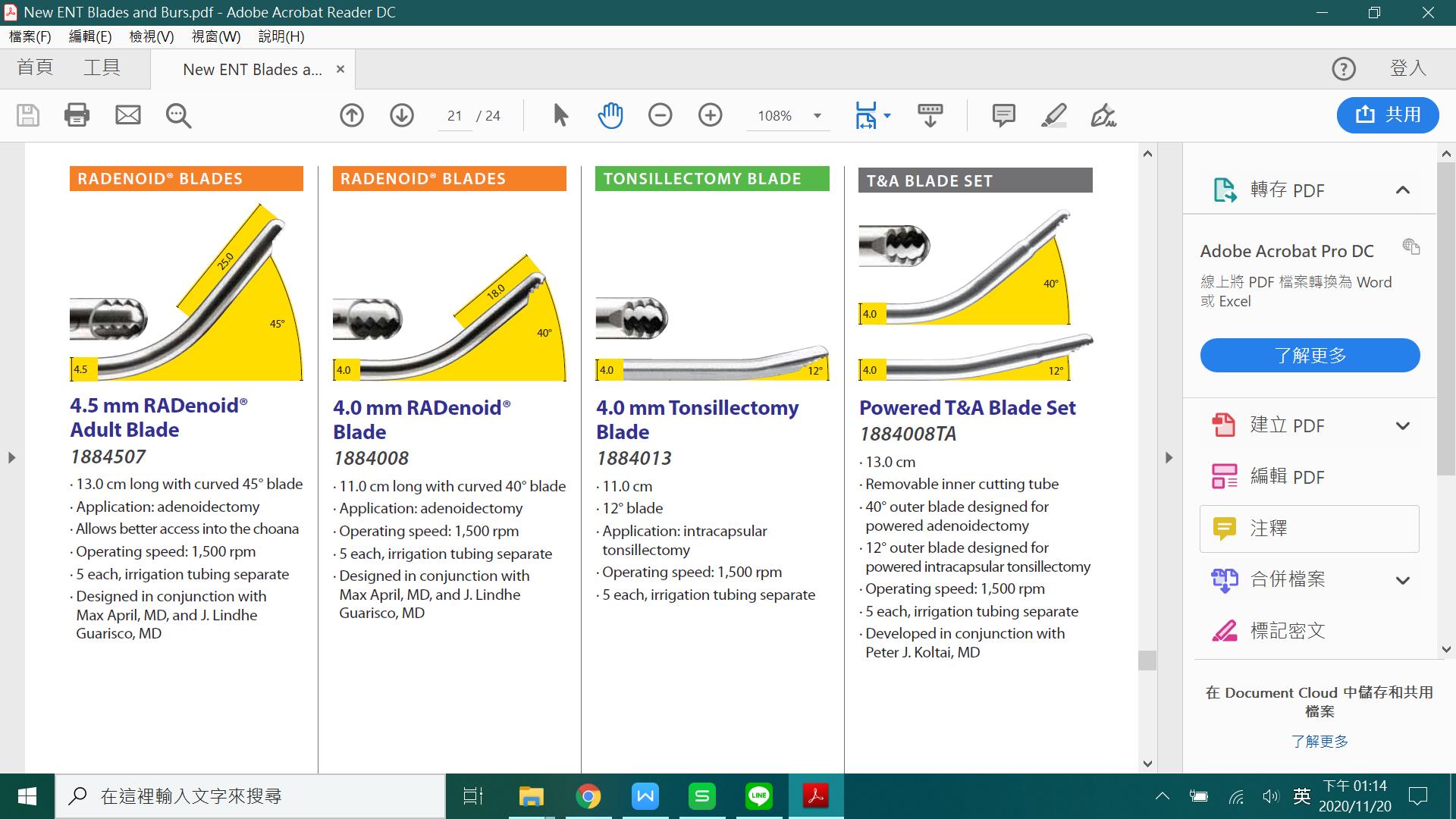Collapse the right tools pane arrow
This screenshot has width=1456, height=819.
click(1169, 458)
